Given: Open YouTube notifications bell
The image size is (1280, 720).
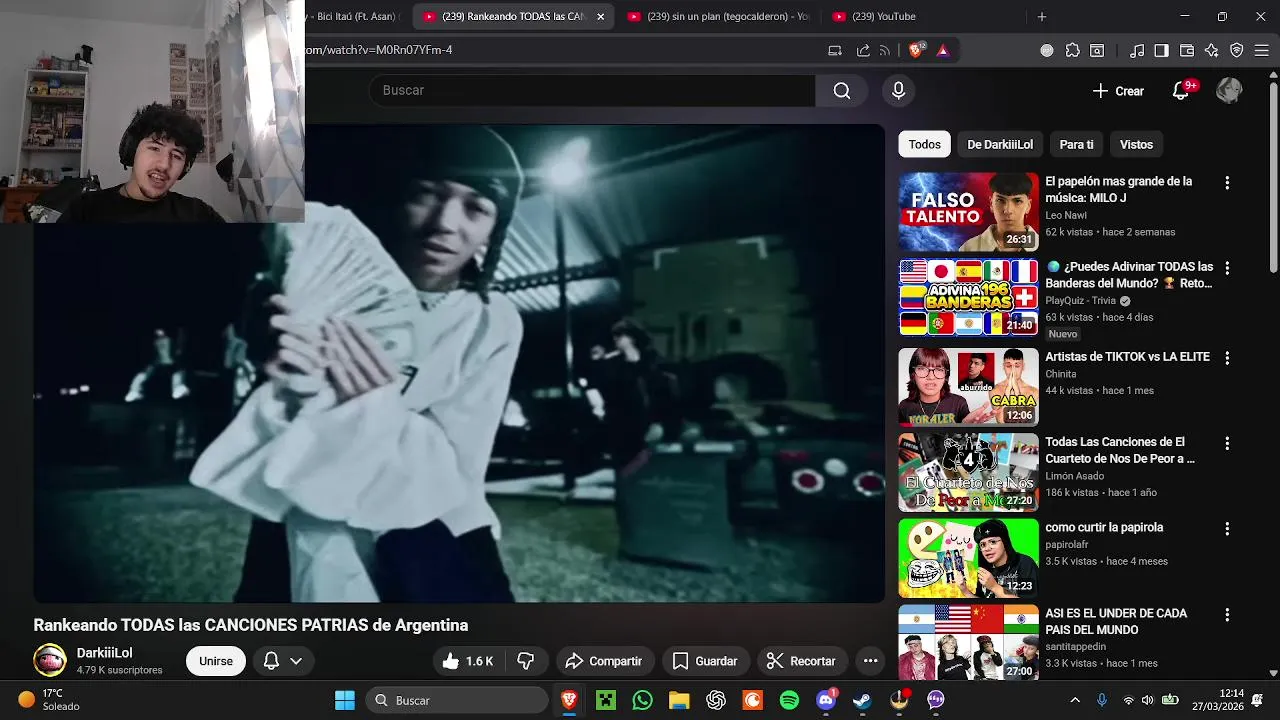Looking at the screenshot, I should point(1181,91).
